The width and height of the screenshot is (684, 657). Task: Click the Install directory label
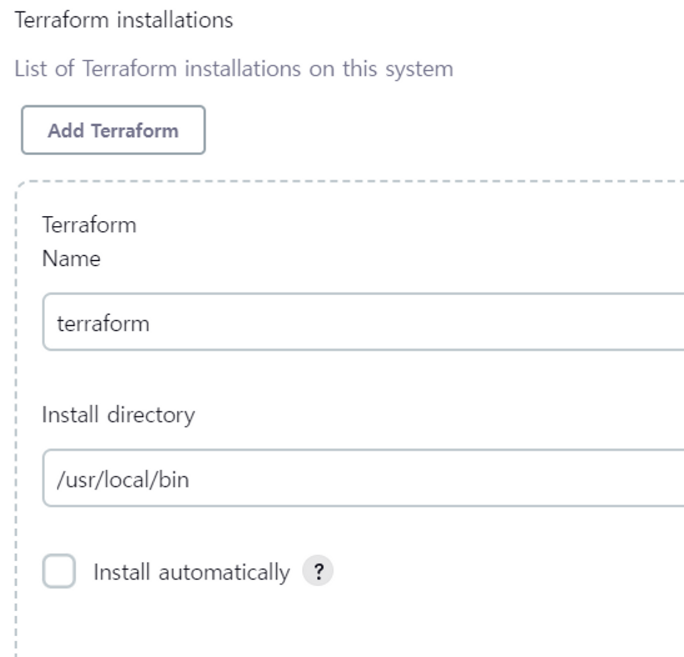click(118, 414)
